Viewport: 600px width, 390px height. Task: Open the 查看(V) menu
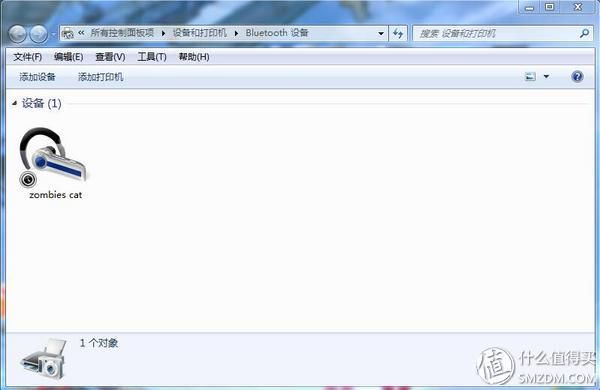point(110,57)
